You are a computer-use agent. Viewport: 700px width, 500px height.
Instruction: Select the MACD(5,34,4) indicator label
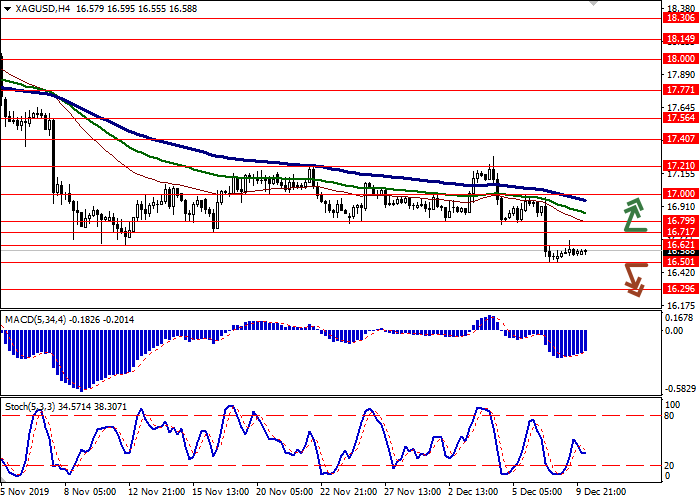click(40, 319)
